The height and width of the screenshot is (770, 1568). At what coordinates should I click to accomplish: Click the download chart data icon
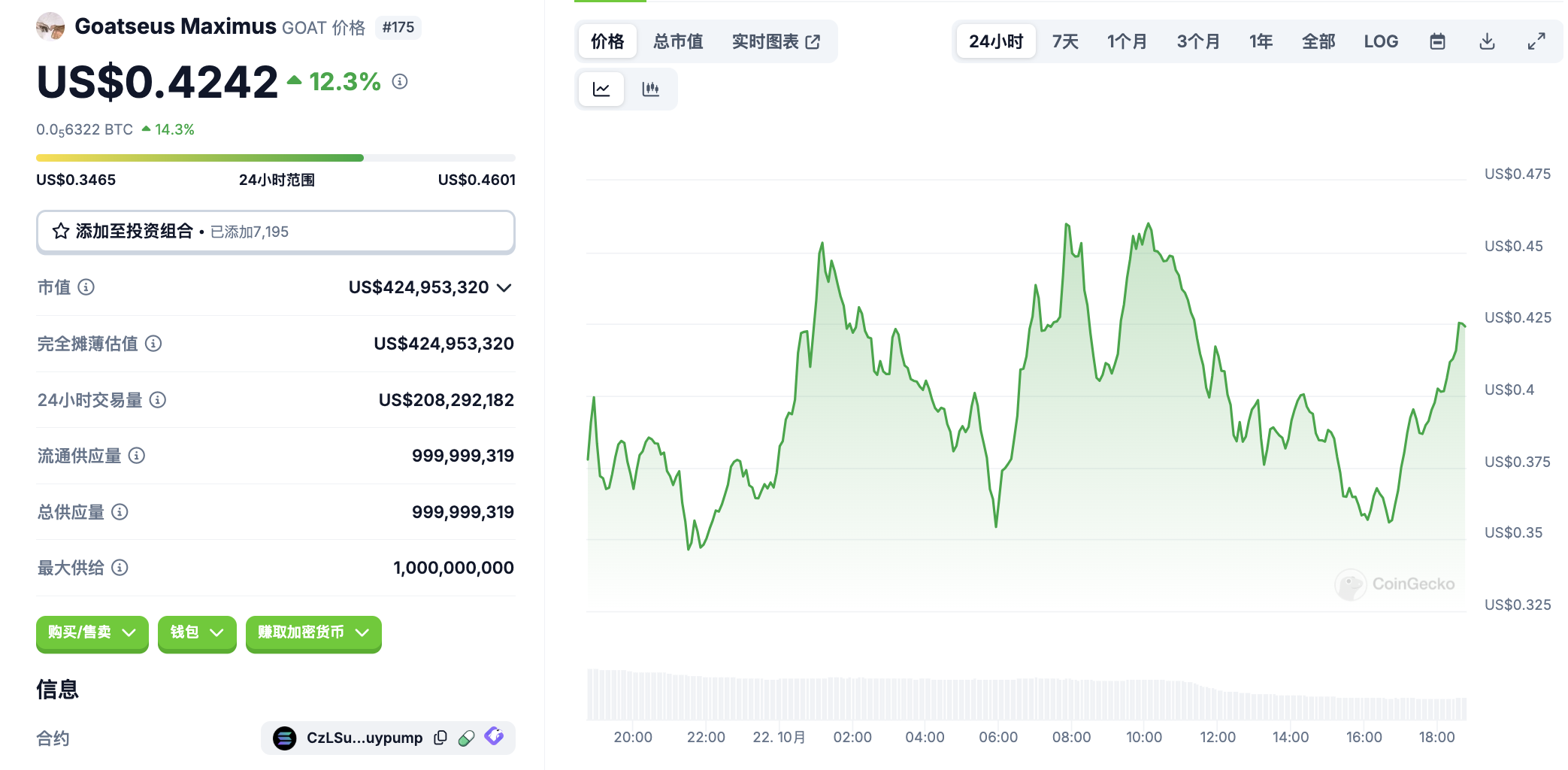(x=1487, y=41)
